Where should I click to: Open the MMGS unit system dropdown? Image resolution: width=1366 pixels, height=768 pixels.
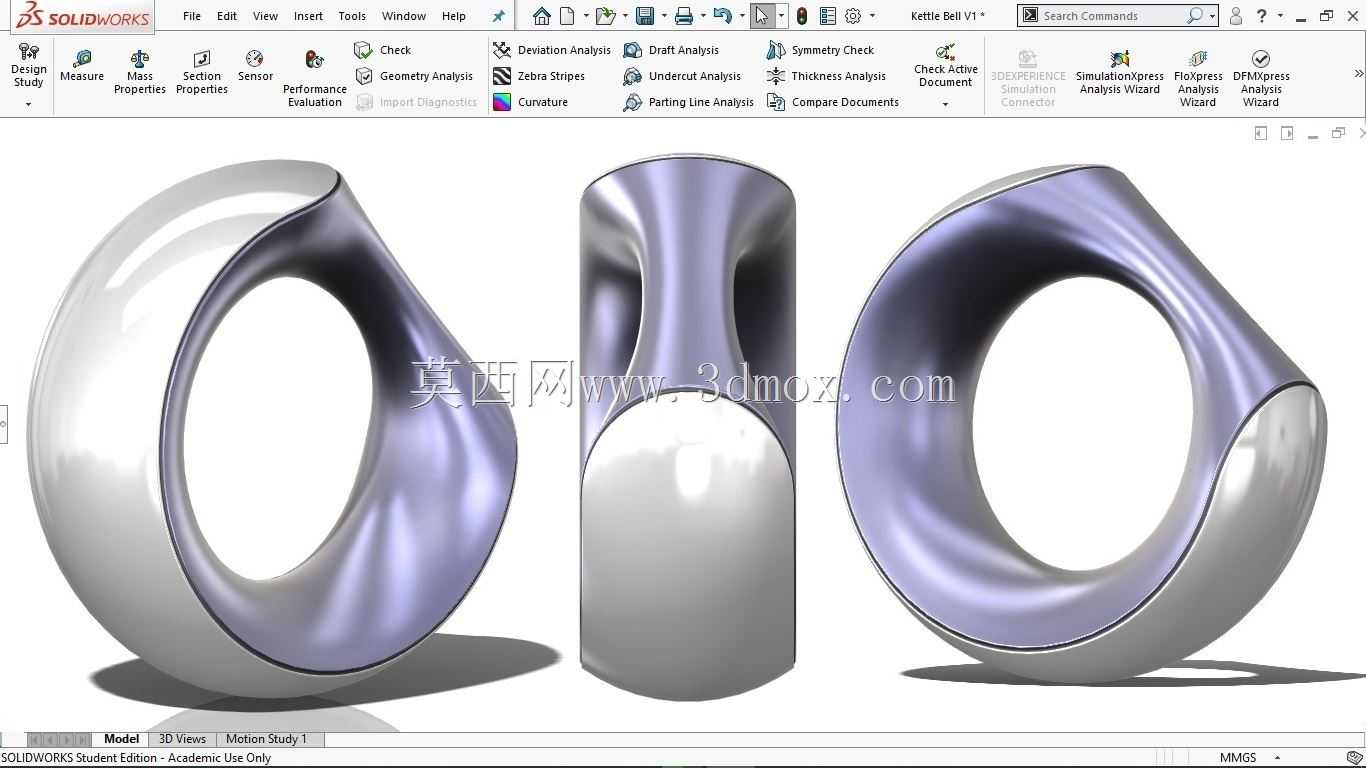[x=1277, y=758]
